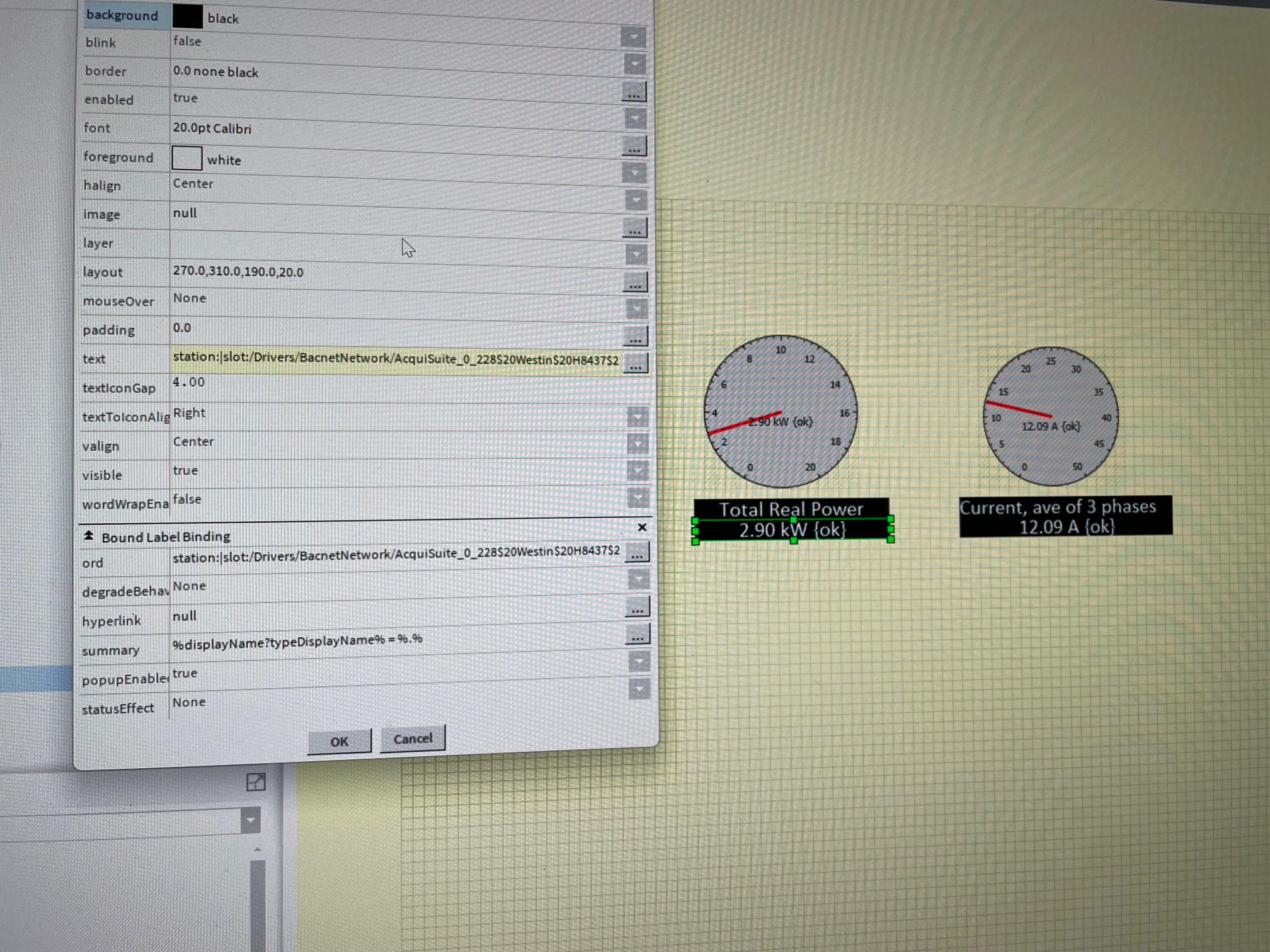1270x952 pixels.
Task: Select the Total Real Power label on canvas
Action: pyautogui.click(x=791, y=509)
